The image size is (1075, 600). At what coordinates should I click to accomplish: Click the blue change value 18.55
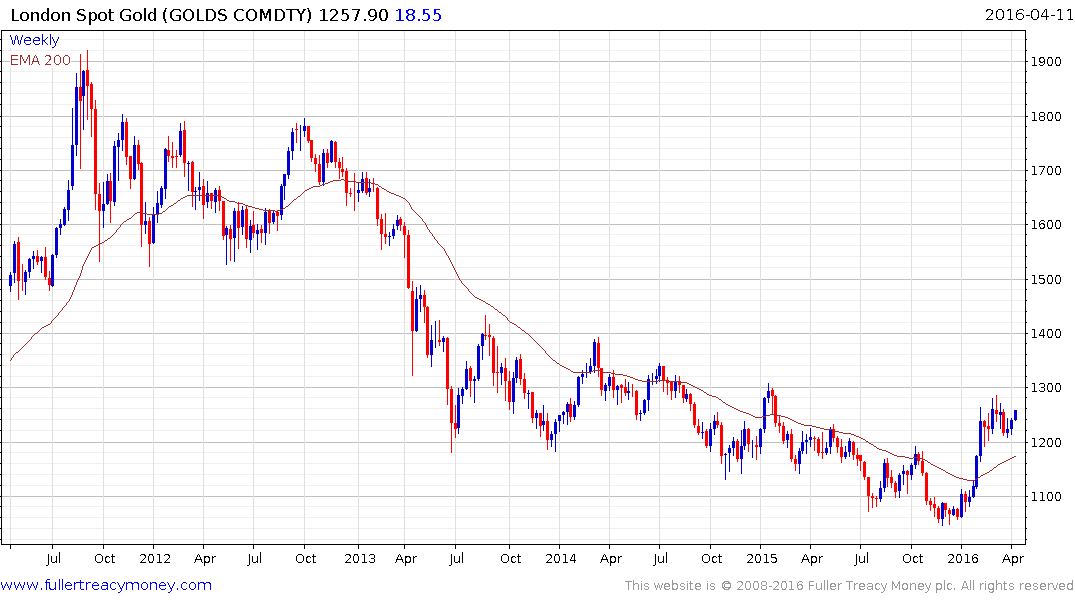(x=418, y=15)
